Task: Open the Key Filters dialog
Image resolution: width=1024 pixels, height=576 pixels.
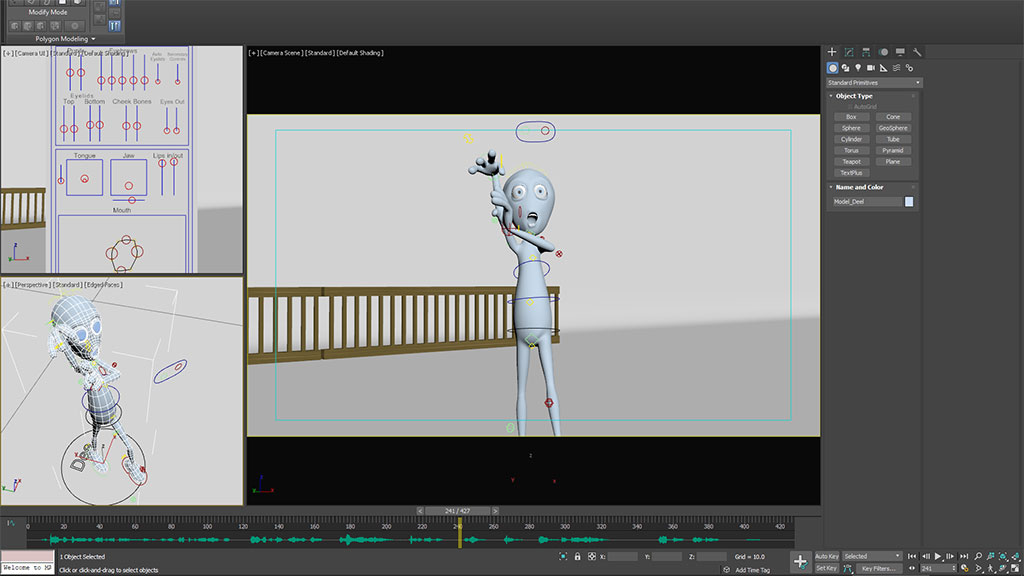Action: pyautogui.click(x=881, y=568)
